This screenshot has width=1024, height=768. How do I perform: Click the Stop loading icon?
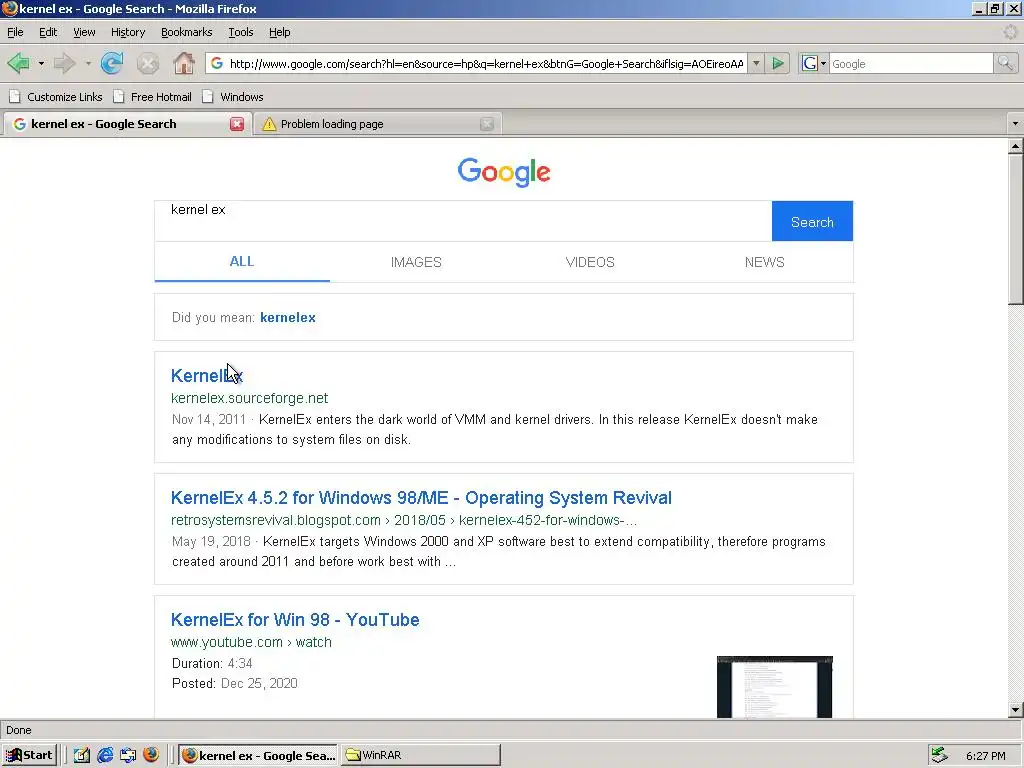tap(148, 63)
